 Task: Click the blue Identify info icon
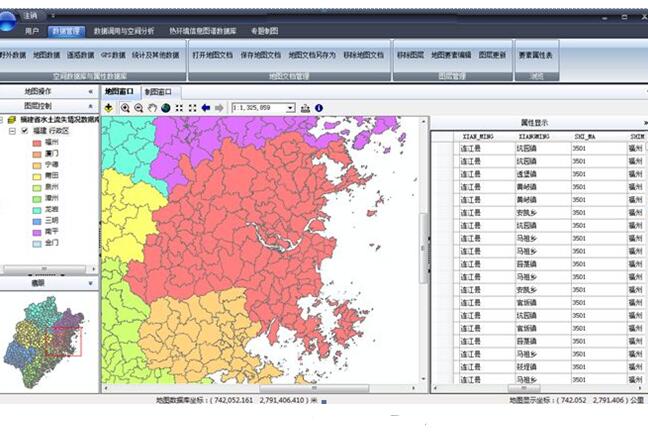(319, 107)
